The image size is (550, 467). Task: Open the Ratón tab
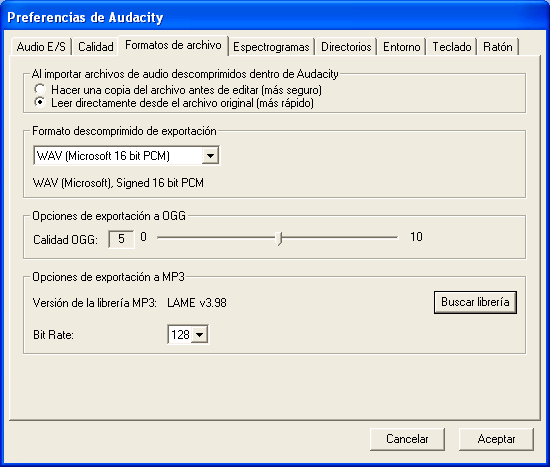[497, 47]
